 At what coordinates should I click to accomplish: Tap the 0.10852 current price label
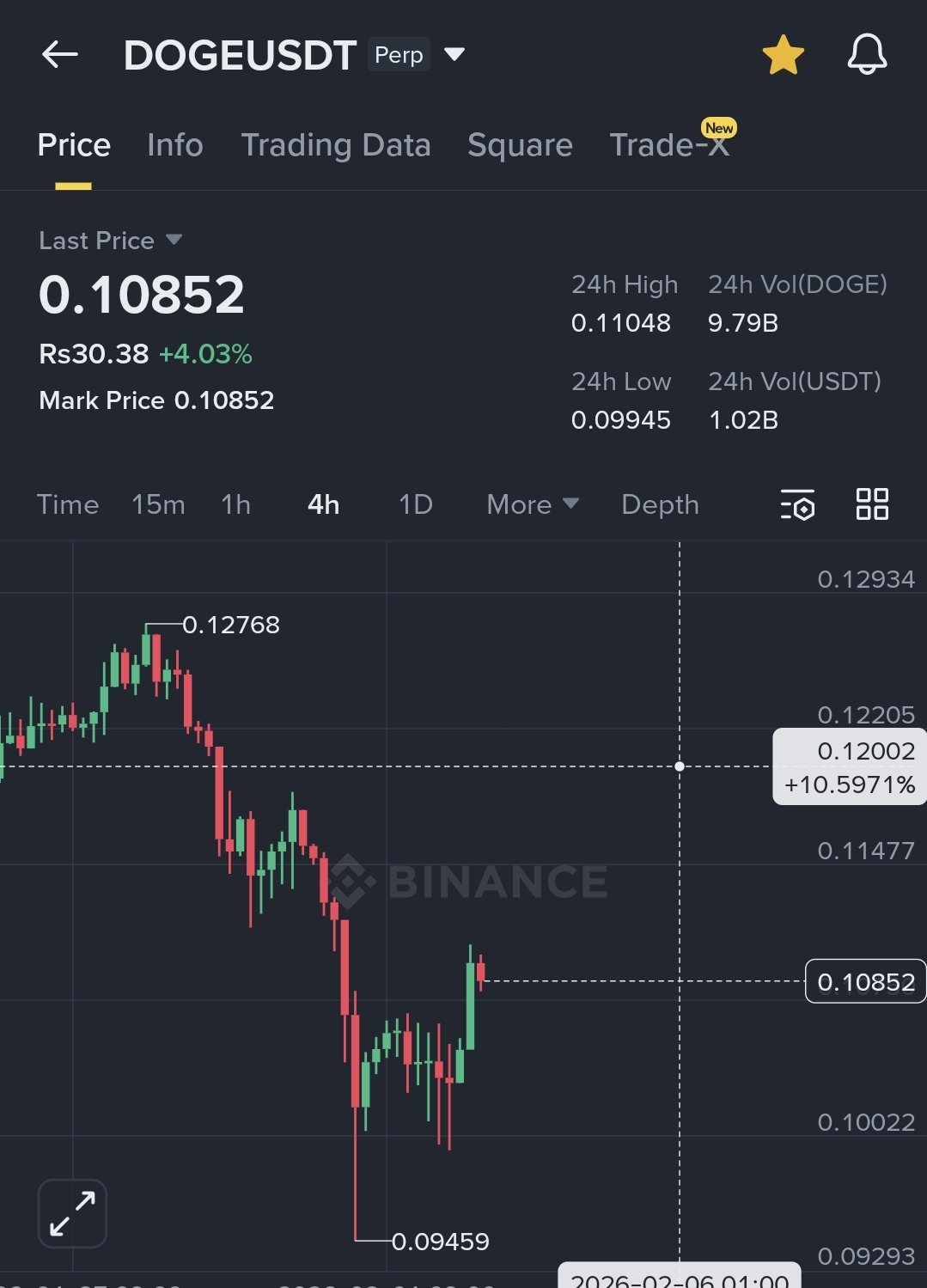[865, 981]
